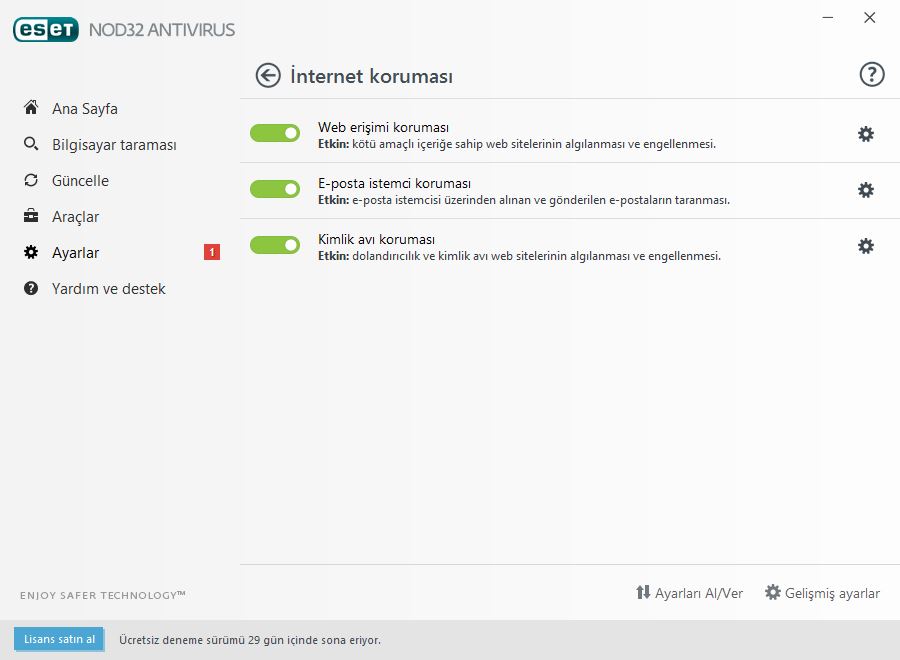Click the İnternet koruması heading
The width and height of the screenshot is (900, 660).
[x=371, y=76]
